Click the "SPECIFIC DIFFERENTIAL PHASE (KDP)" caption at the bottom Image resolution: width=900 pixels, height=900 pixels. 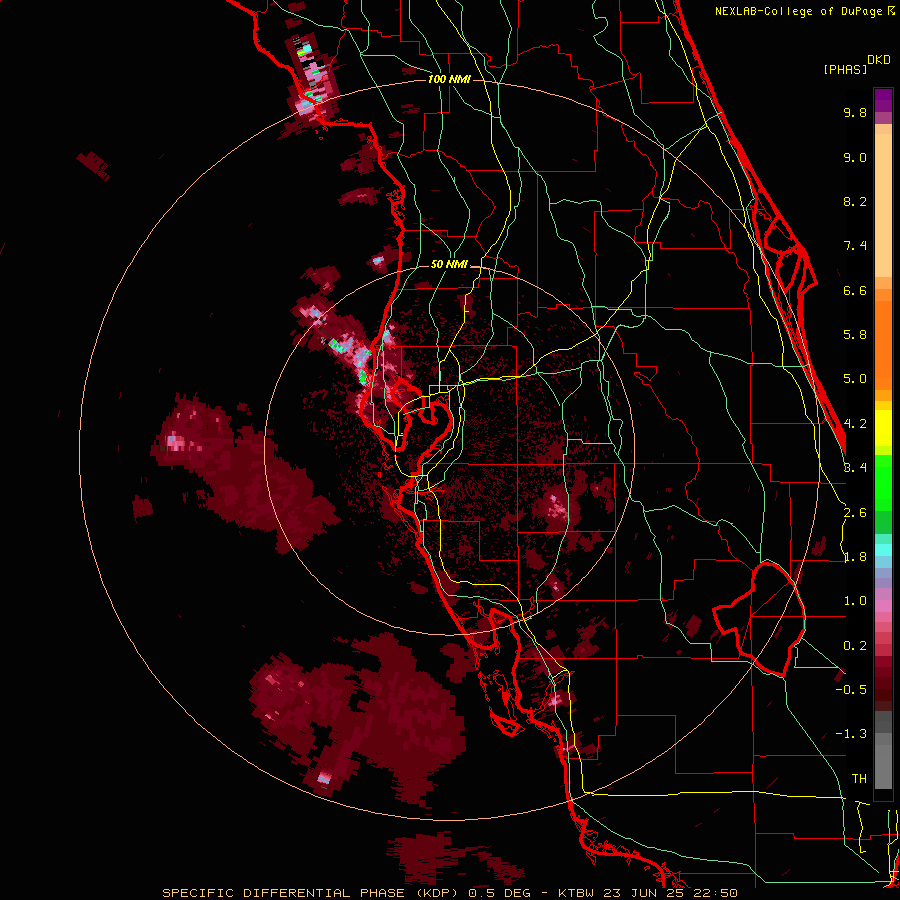310,893
